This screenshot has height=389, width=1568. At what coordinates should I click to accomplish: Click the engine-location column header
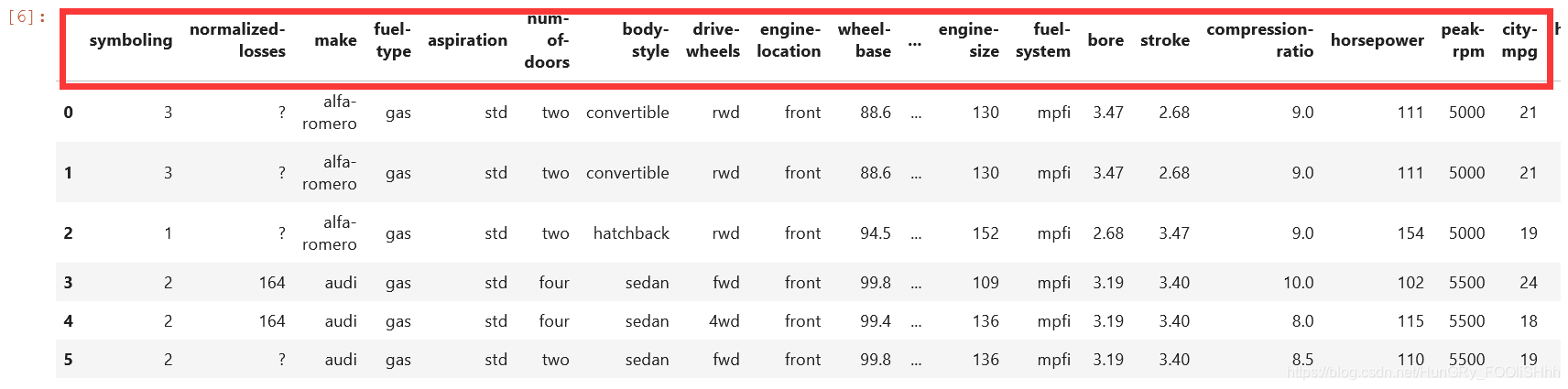pos(789,40)
